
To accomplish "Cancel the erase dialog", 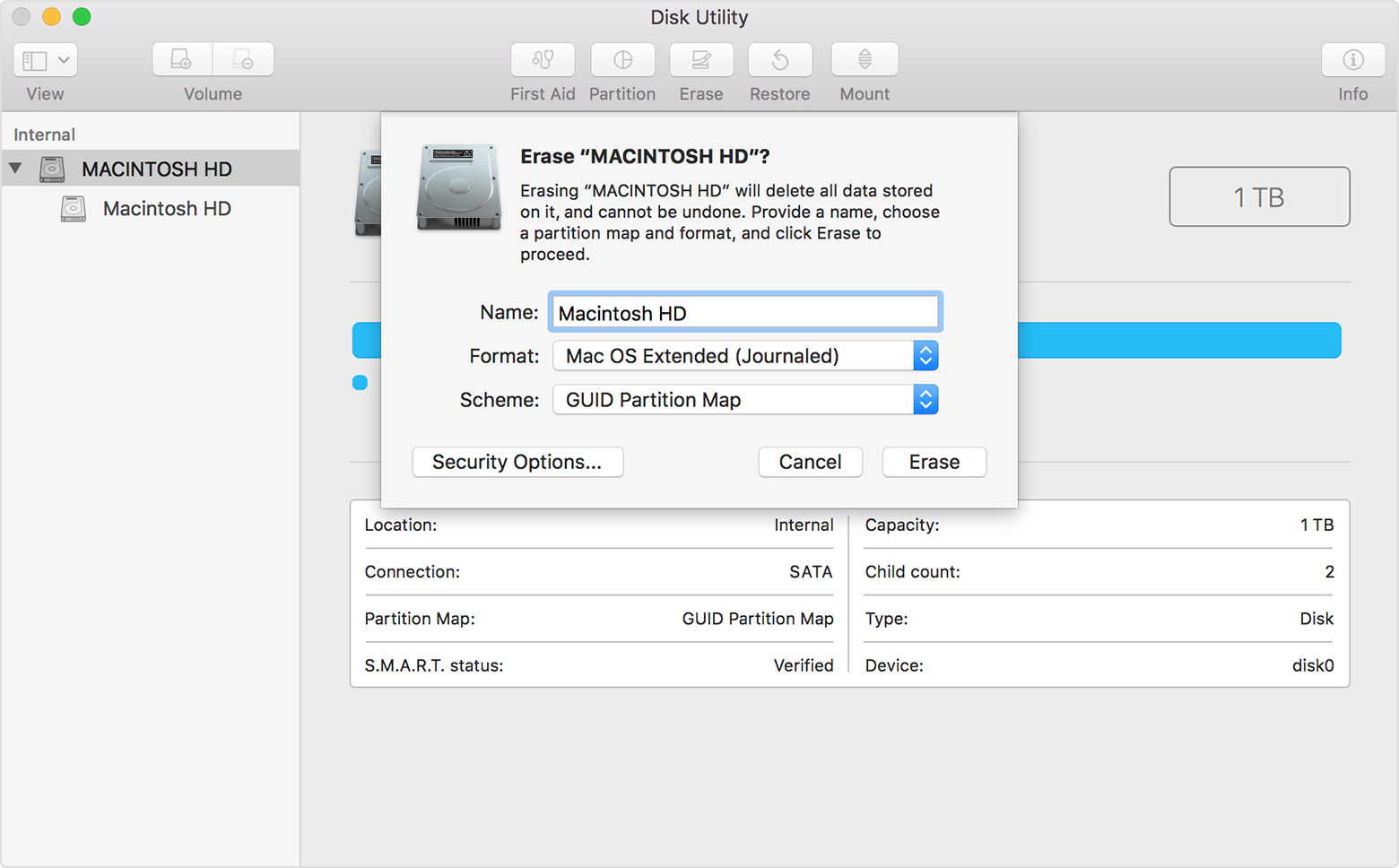I will click(810, 462).
